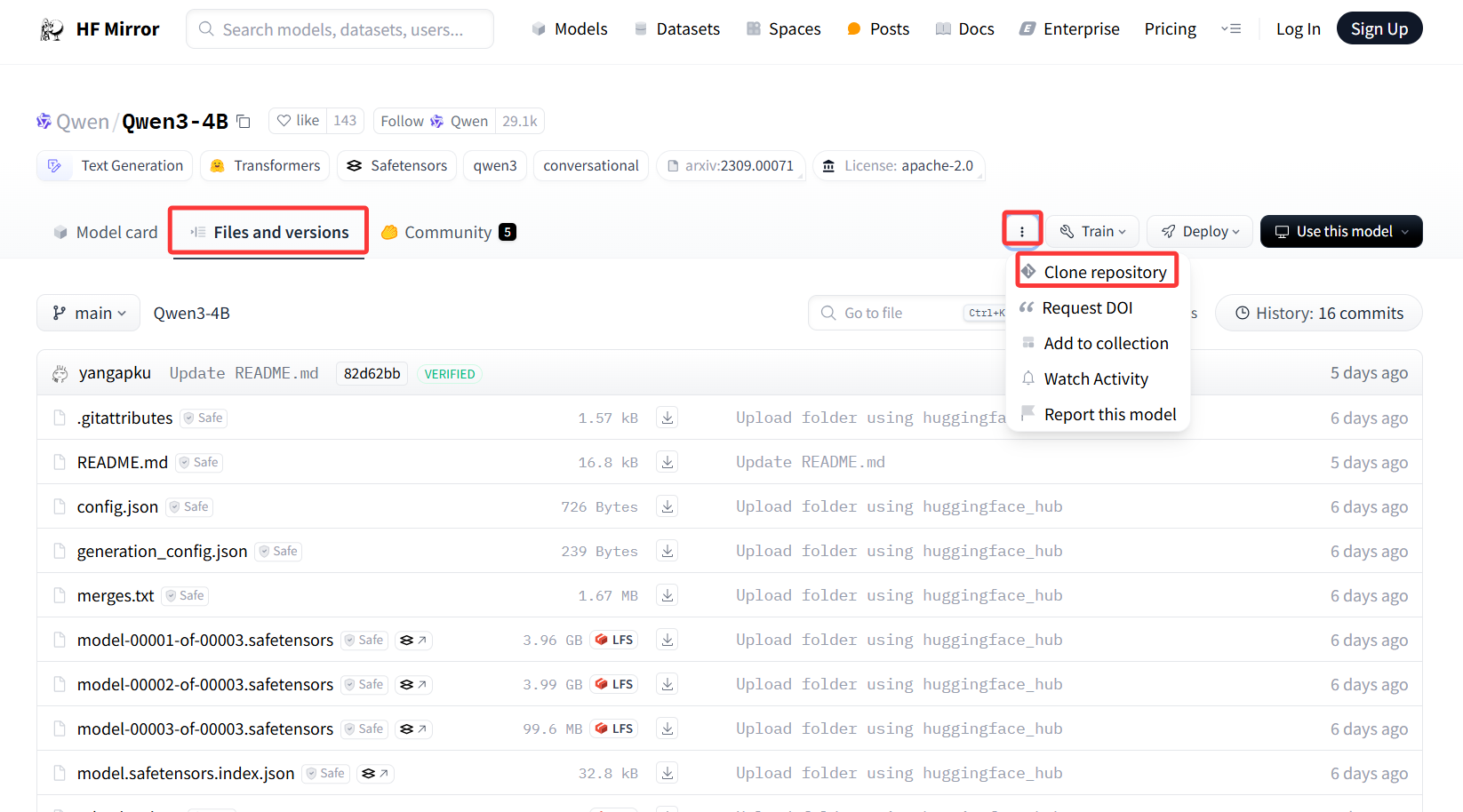Expand the navigation overflow menu icon
Viewport: 1463px width, 812px height.
[1230, 28]
